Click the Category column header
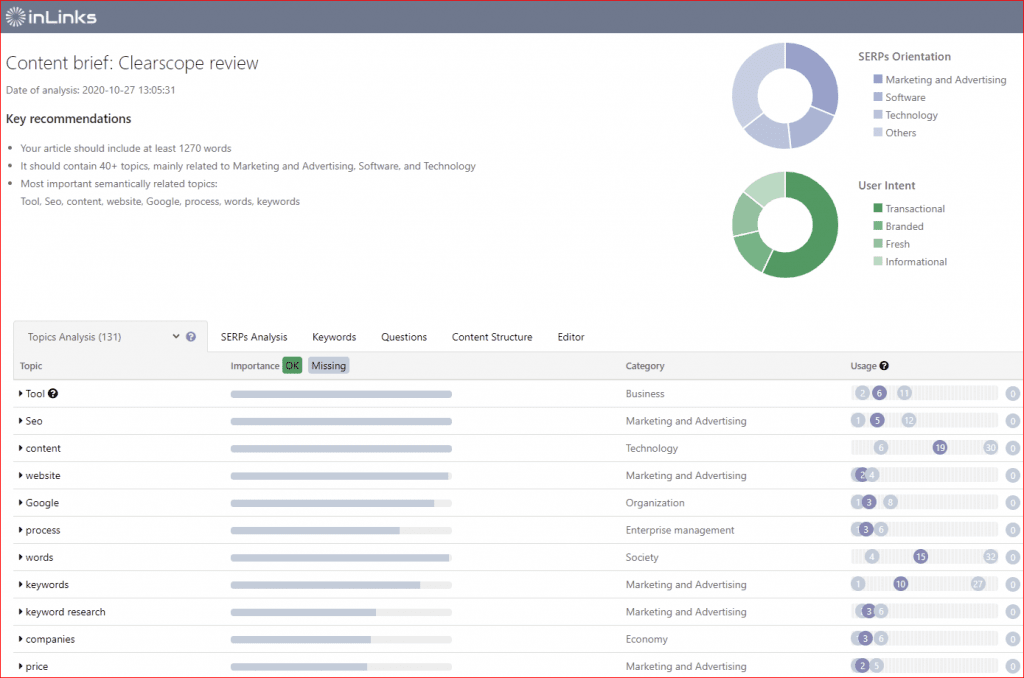 coord(645,366)
